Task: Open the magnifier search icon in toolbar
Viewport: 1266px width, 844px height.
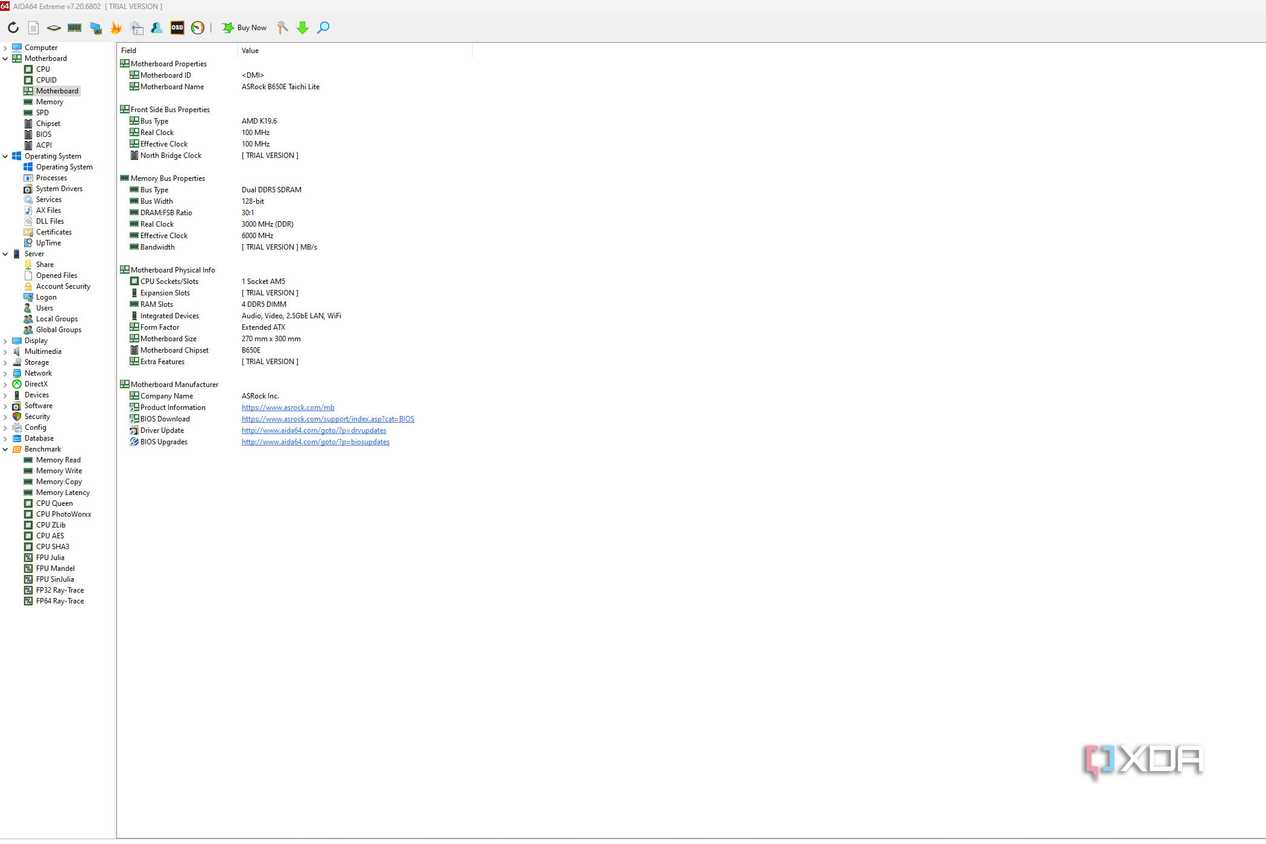Action: (323, 28)
